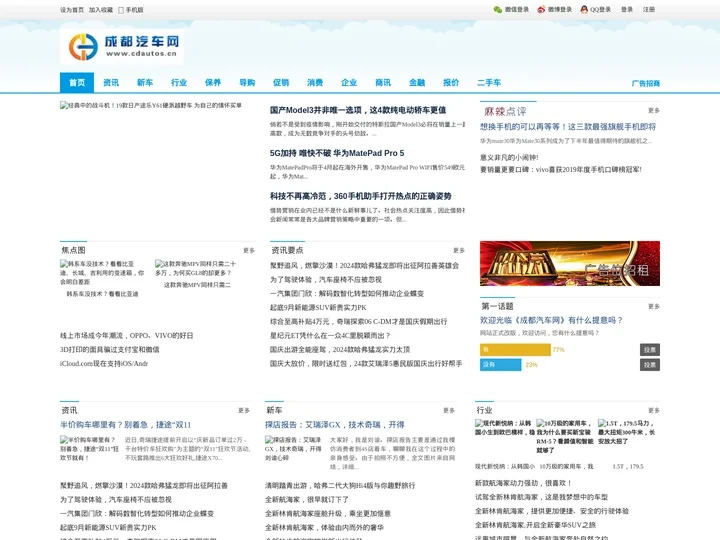Click the 登录 link at top right
The width and height of the screenshot is (720, 540).
[627, 10]
